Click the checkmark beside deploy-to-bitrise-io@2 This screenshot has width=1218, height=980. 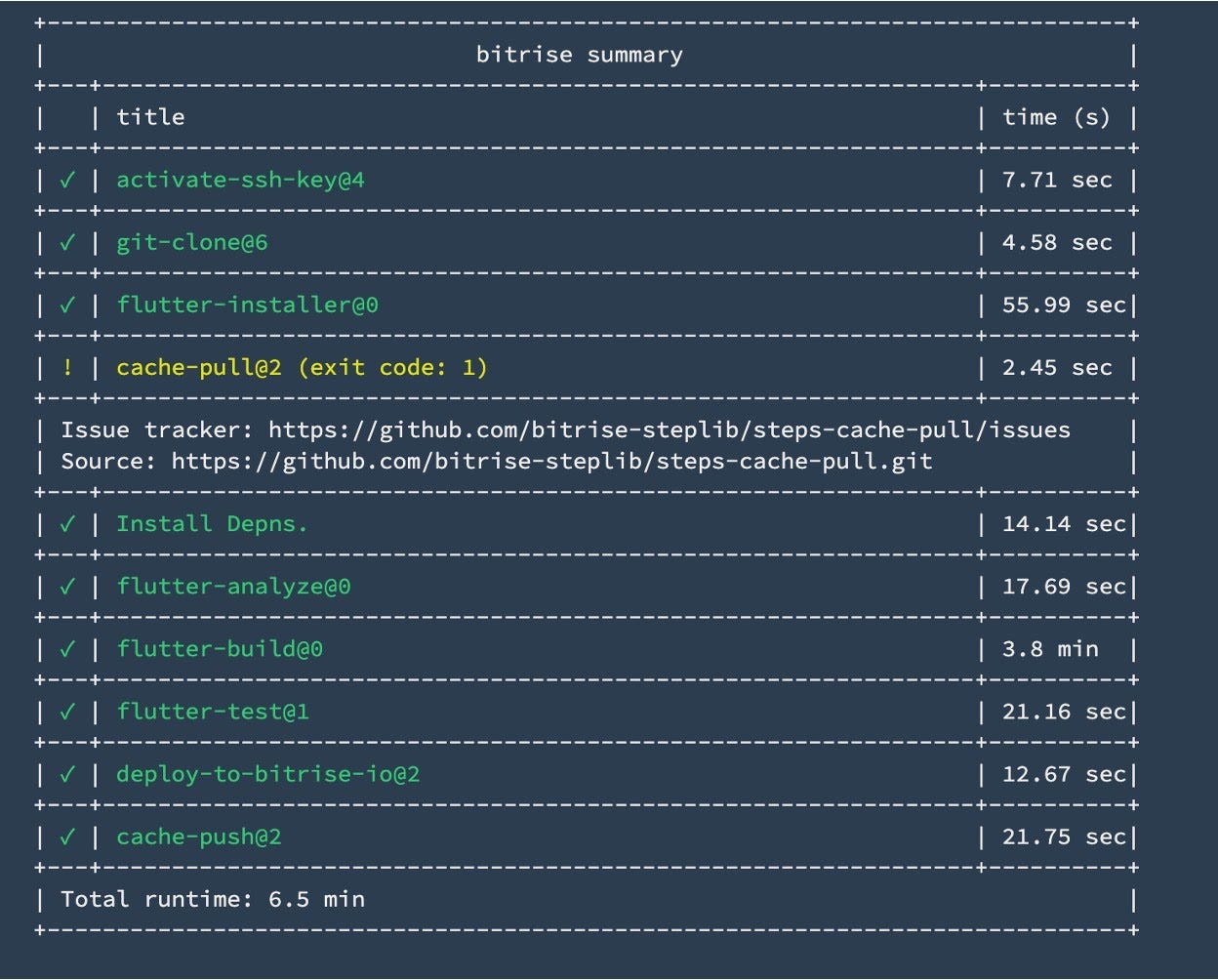point(67,774)
